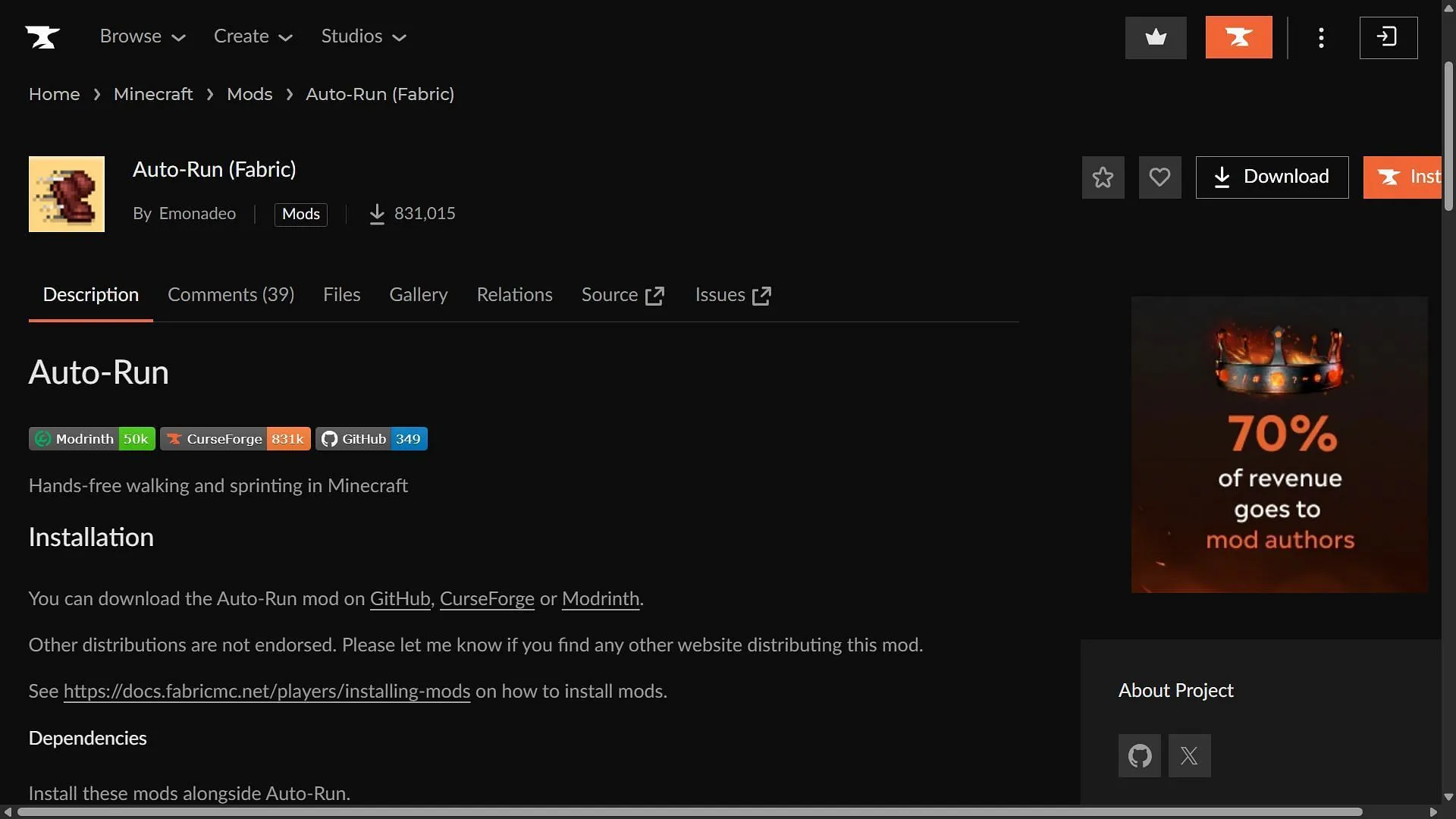Open the premium crown icon button

[x=1156, y=37]
